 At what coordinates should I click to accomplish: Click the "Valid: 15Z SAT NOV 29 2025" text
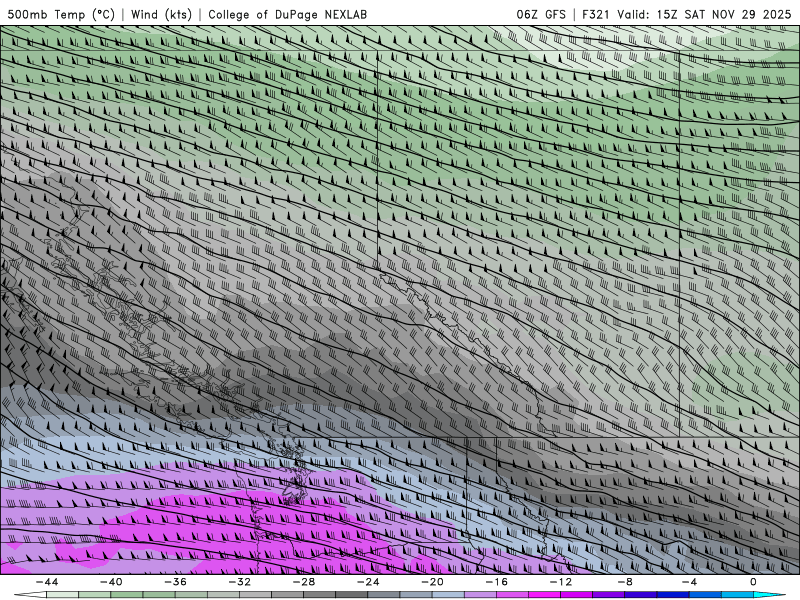[704, 14]
